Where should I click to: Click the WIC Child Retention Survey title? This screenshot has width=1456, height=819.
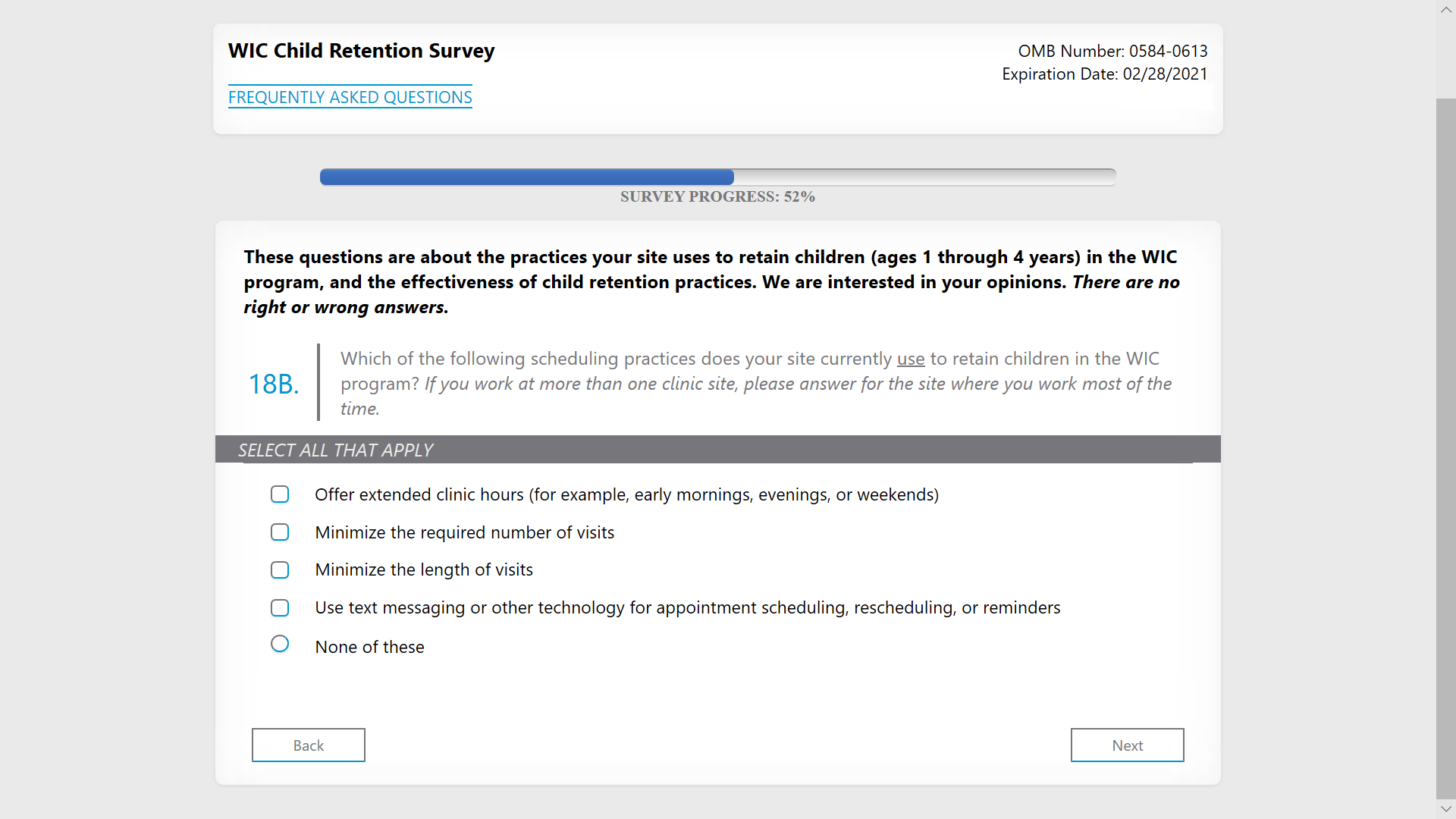(361, 51)
